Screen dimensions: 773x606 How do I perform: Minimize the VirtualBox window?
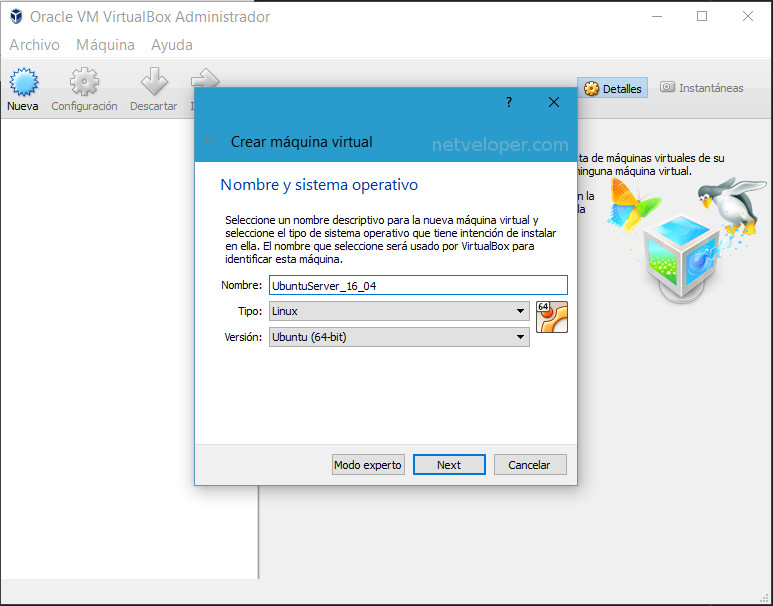pos(657,16)
